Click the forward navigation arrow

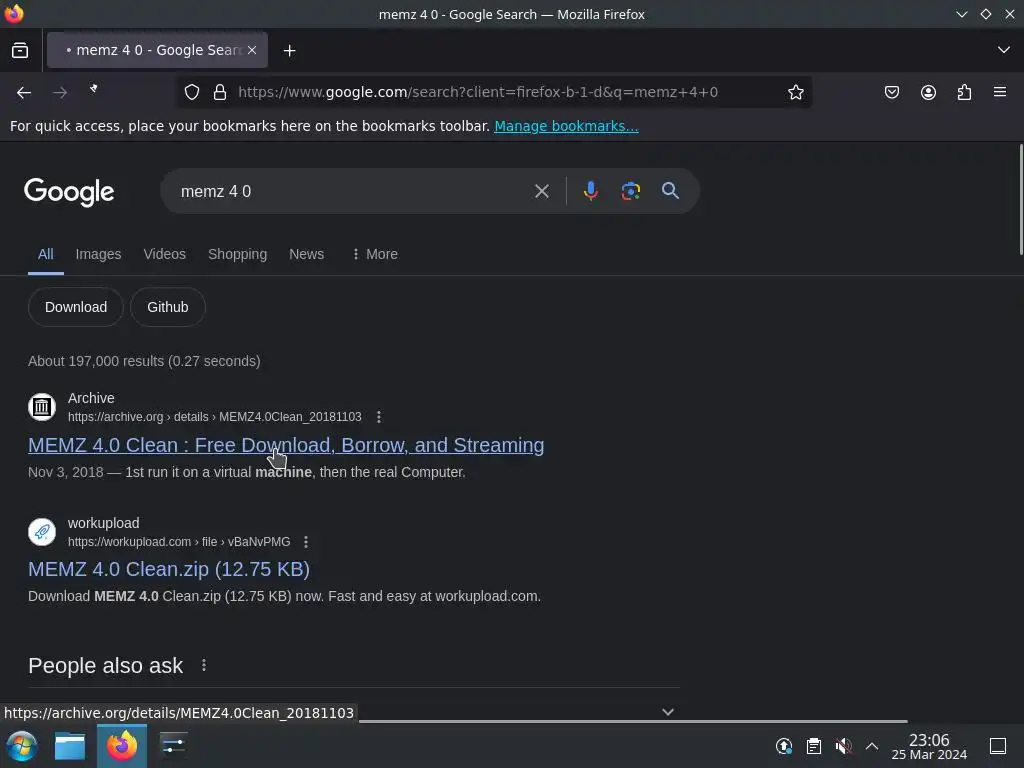coord(60,93)
